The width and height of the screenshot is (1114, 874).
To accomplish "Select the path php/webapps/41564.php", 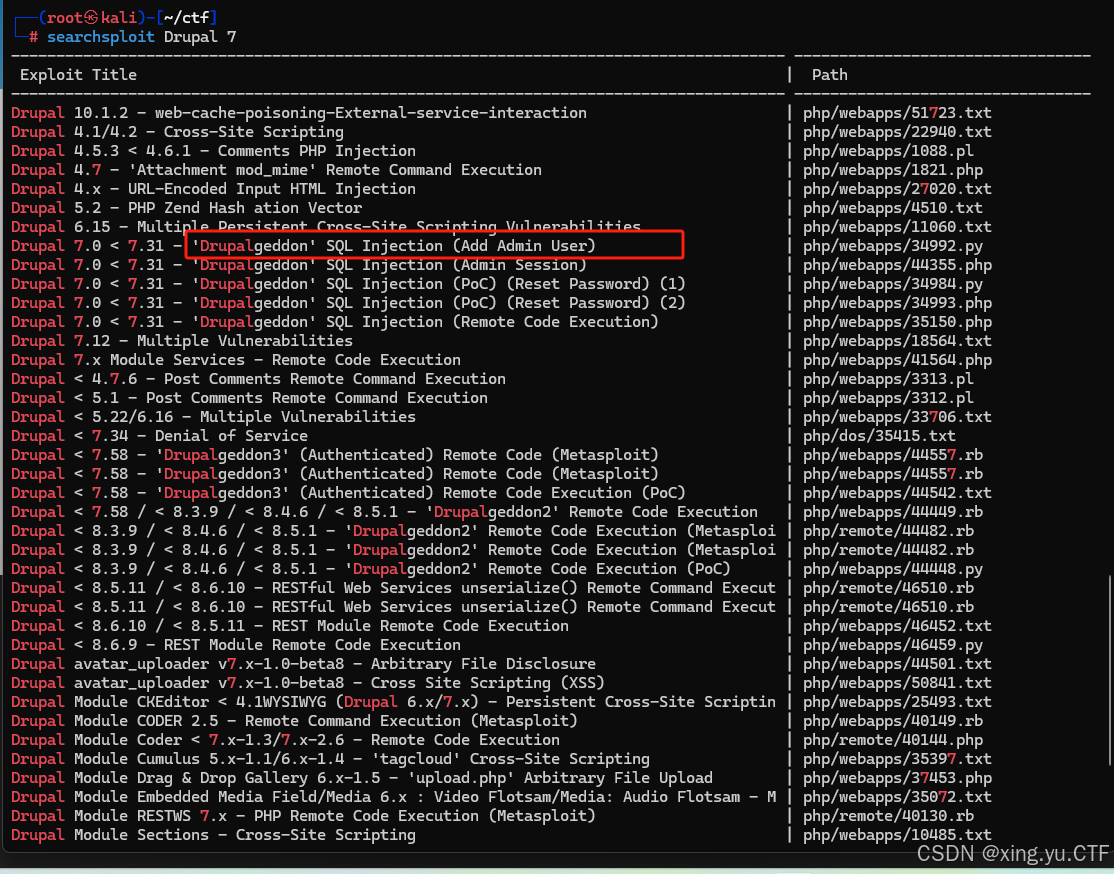I will tap(897, 360).
